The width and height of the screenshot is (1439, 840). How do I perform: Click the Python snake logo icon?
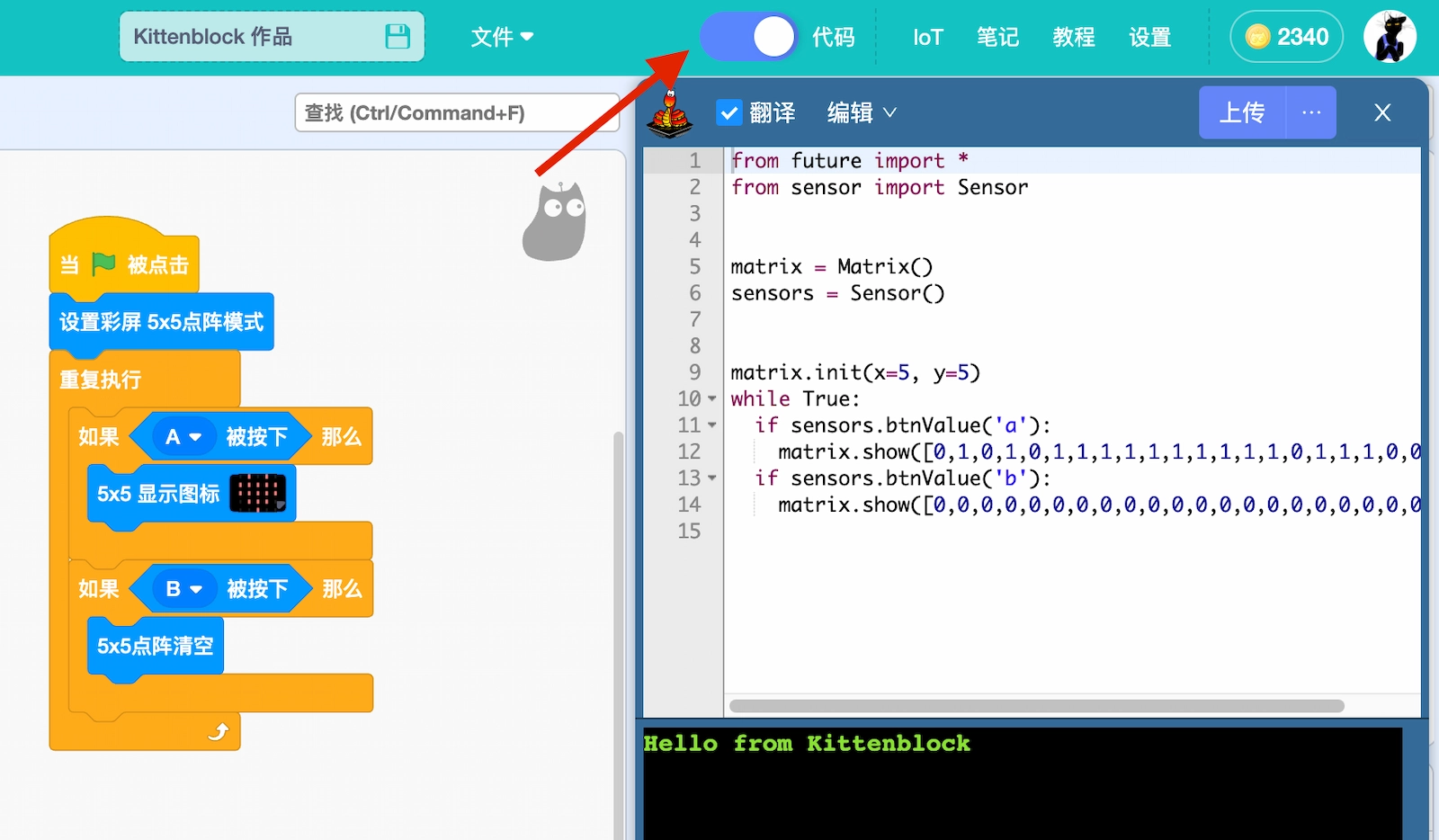point(671,113)
